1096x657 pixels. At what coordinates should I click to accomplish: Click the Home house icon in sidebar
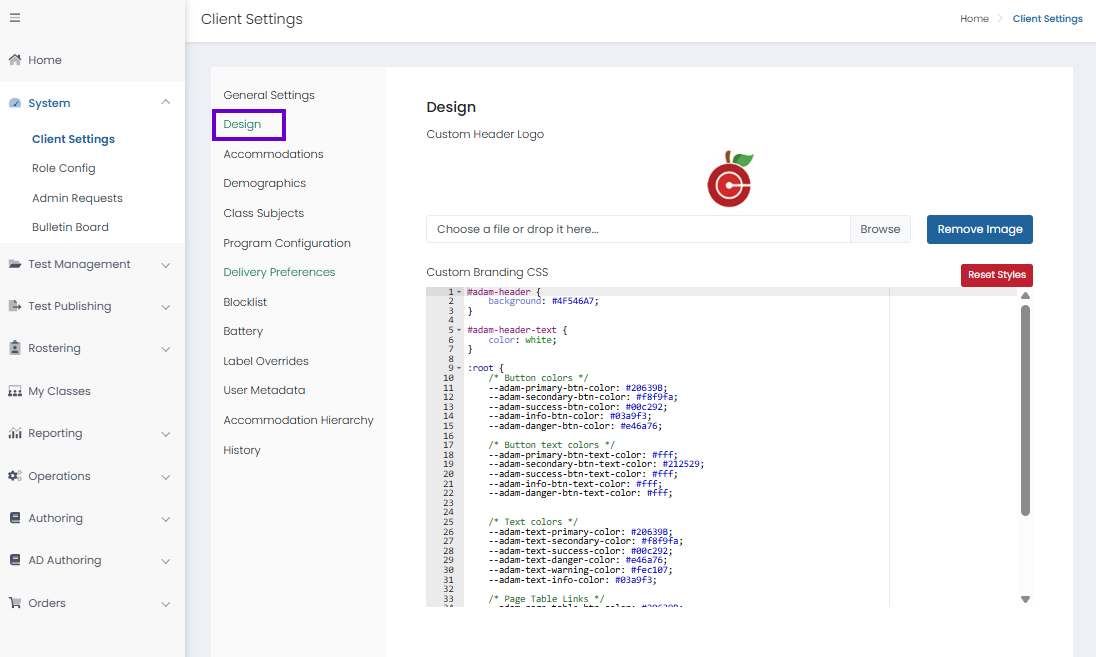click(x=15, y=59)
